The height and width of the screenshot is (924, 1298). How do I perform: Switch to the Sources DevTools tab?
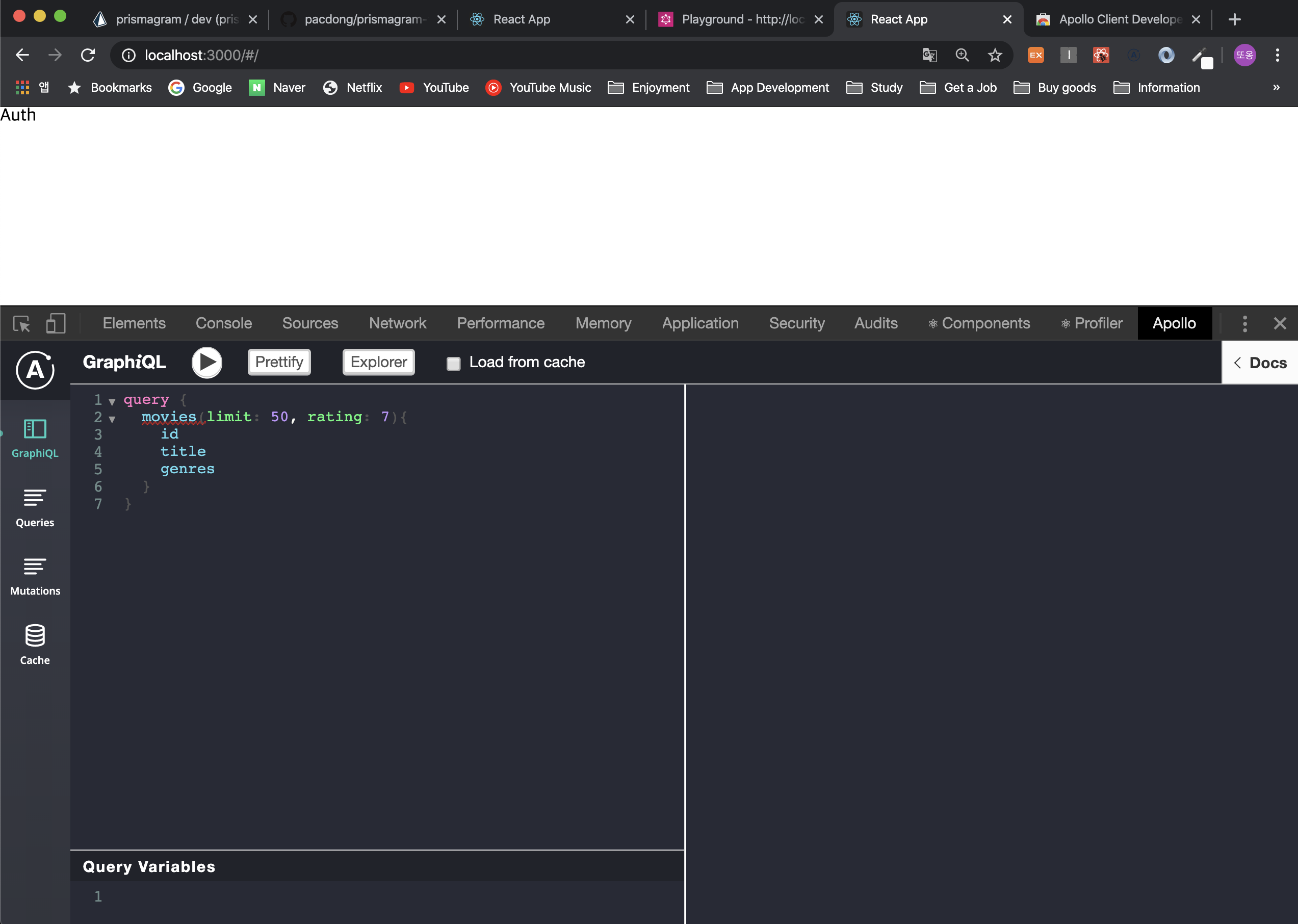(310, 323)
